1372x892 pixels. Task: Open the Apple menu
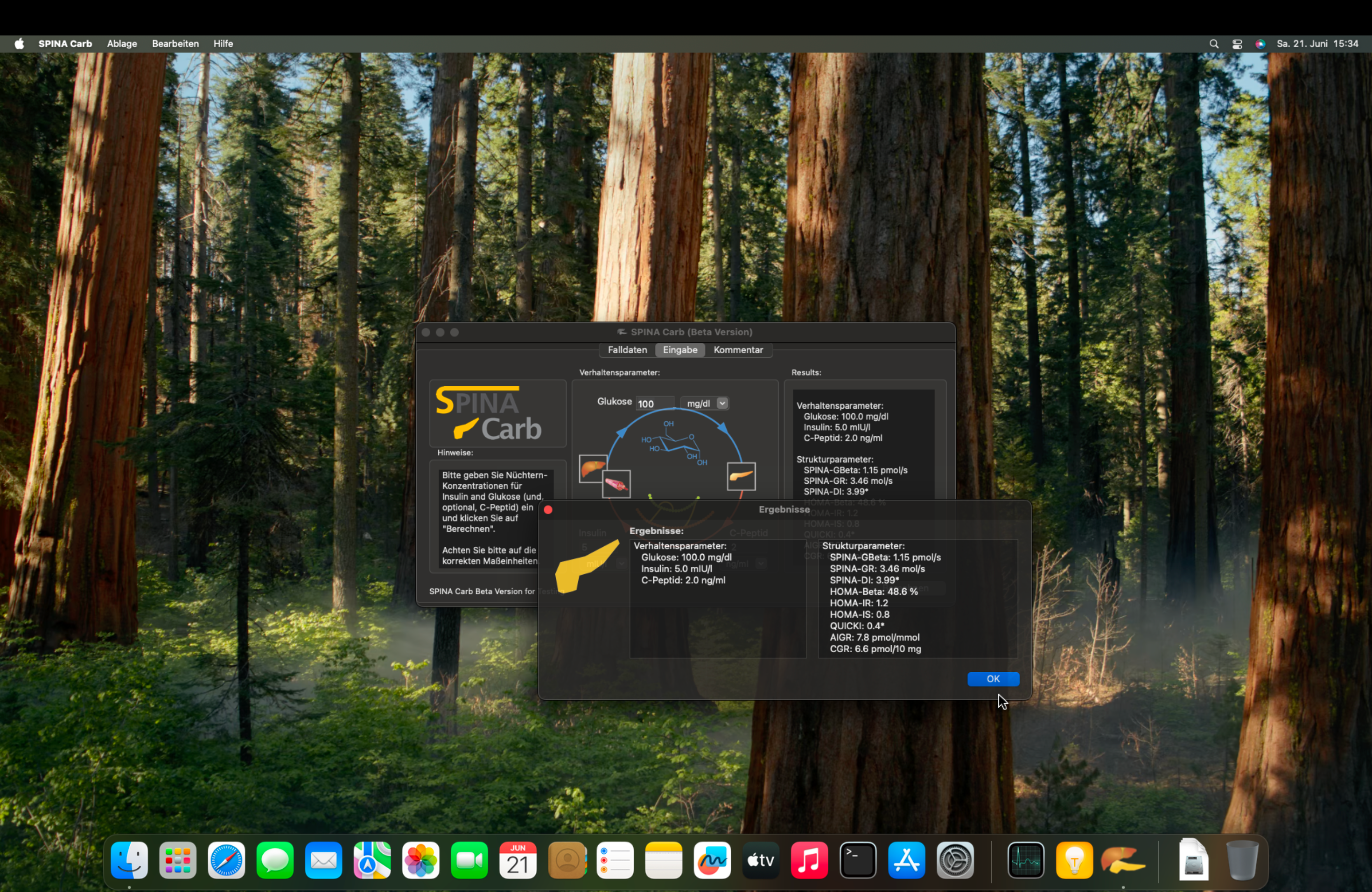click(x=20, y=44)
